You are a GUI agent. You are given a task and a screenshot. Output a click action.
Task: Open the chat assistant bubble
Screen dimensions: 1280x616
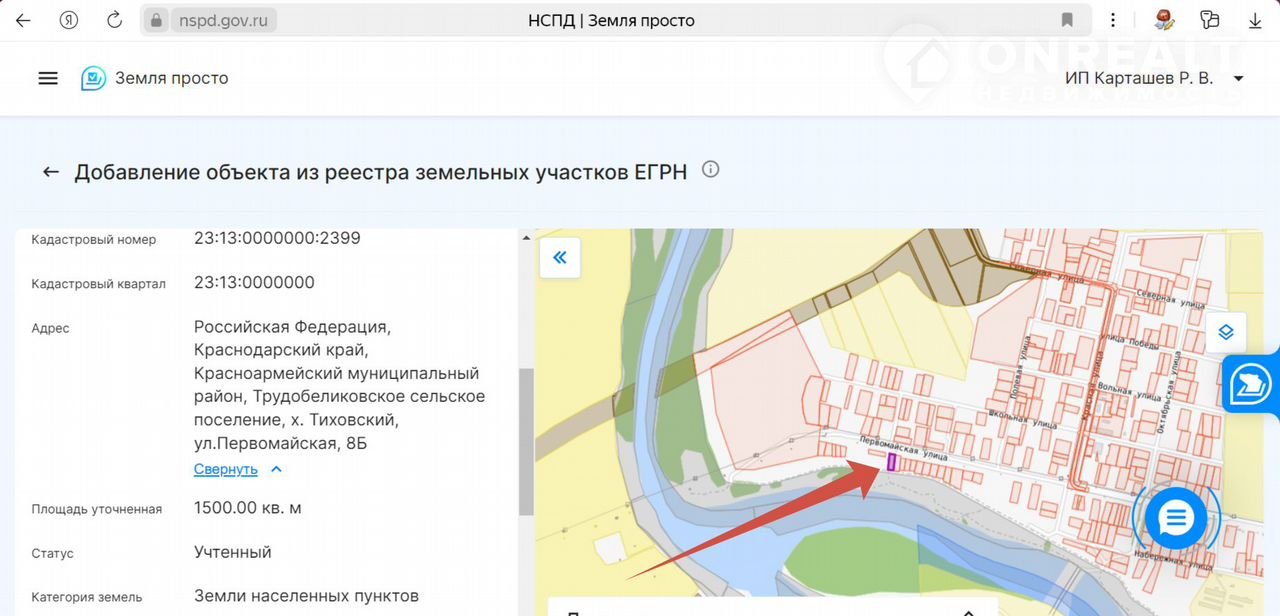point(1176,518)
